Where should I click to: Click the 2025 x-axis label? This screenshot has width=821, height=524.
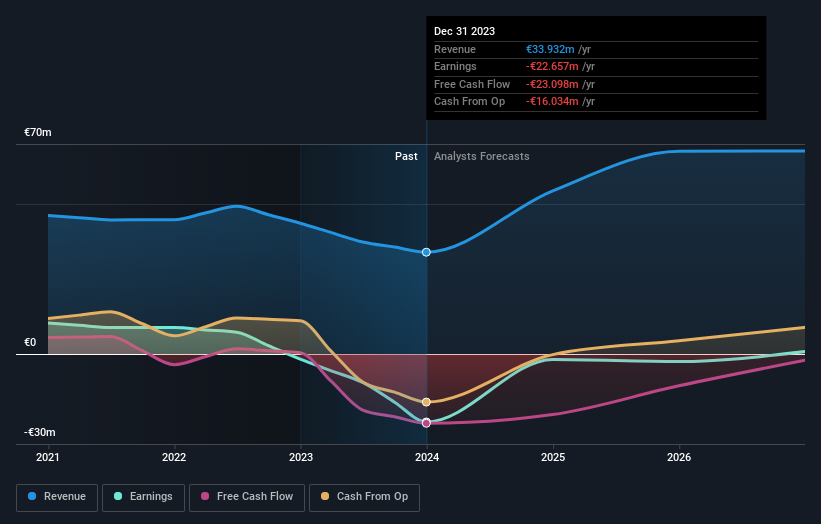[x=553, y=458]
